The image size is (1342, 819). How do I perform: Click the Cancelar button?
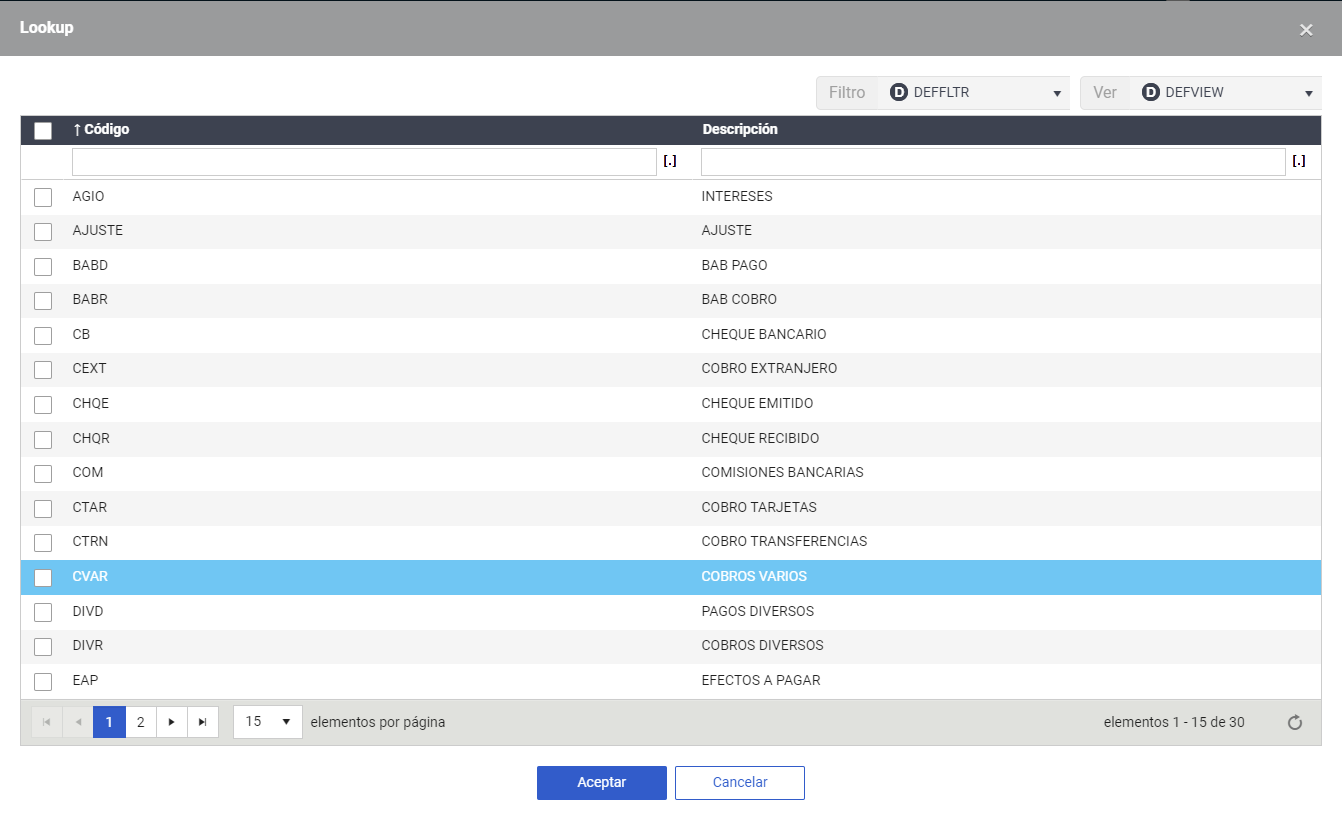point(740,783)
